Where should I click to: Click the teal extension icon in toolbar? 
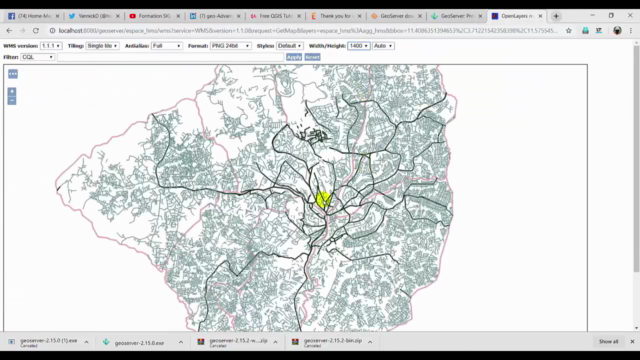(585, 31)
